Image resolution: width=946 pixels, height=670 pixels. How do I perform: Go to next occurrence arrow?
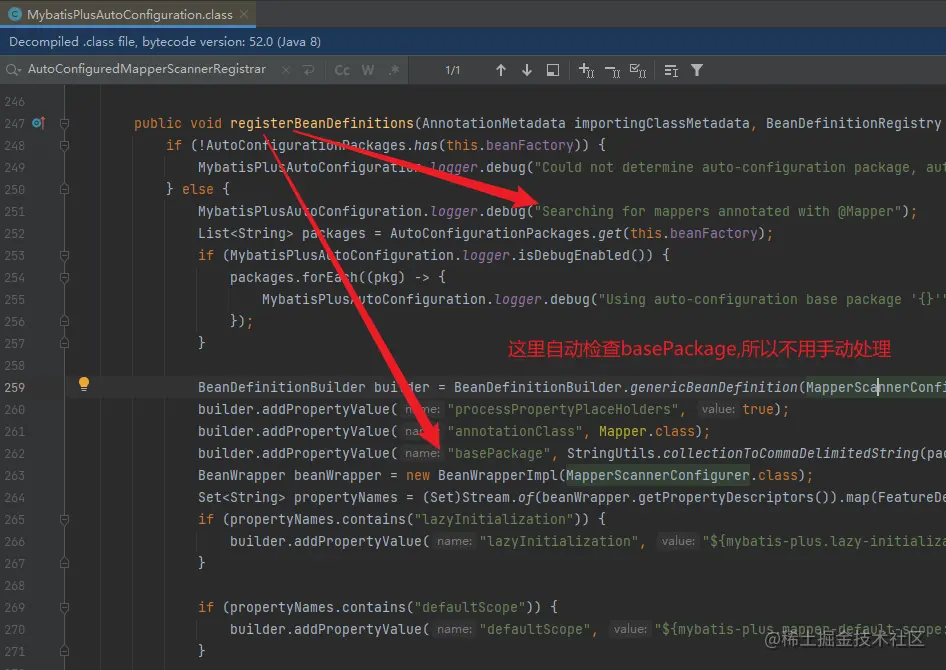click(x=527, y=70)
